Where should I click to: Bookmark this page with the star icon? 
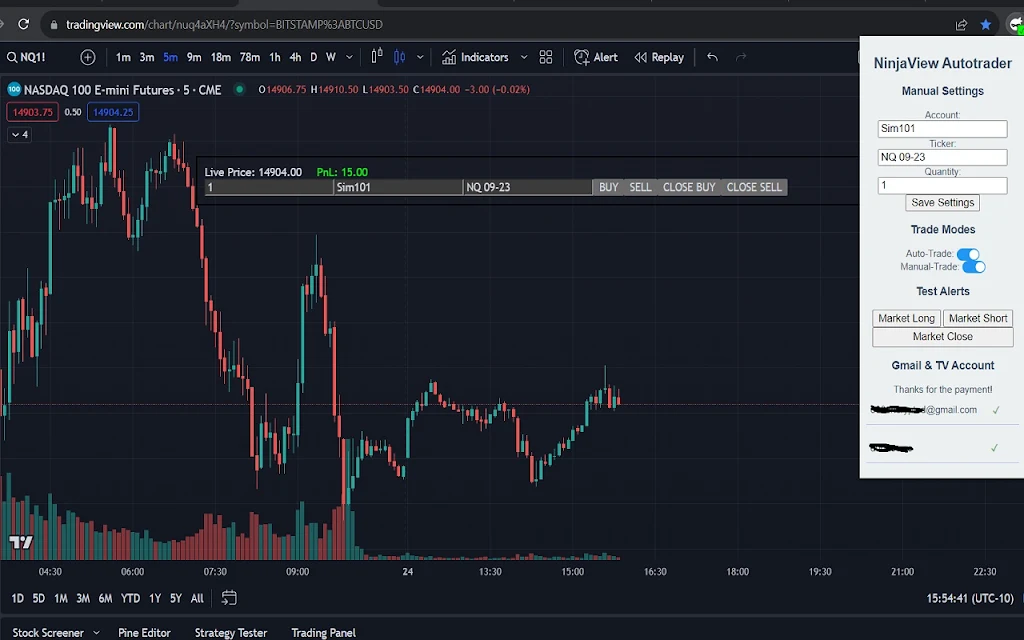985,24
